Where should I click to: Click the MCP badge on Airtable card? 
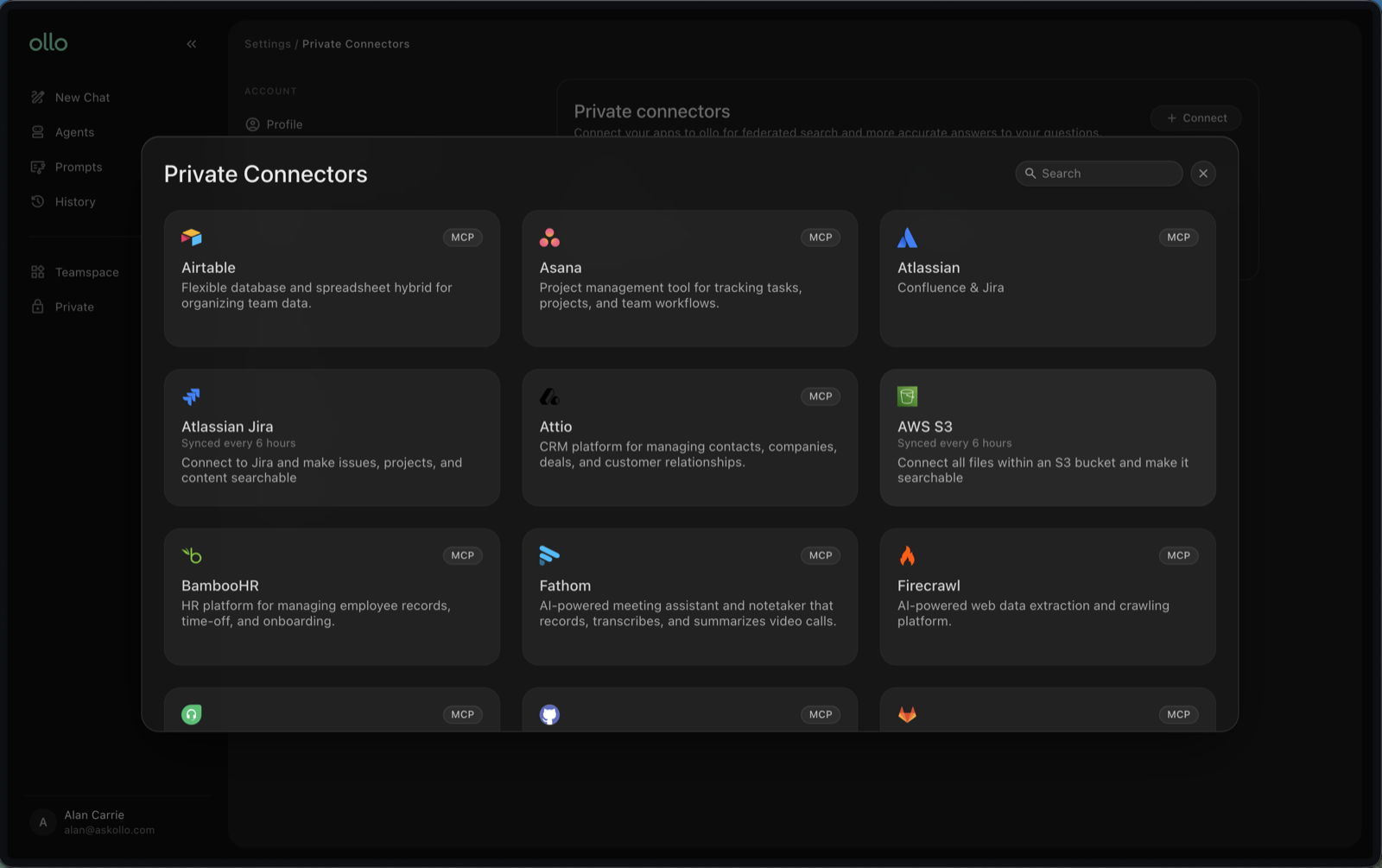coord(463,238)
